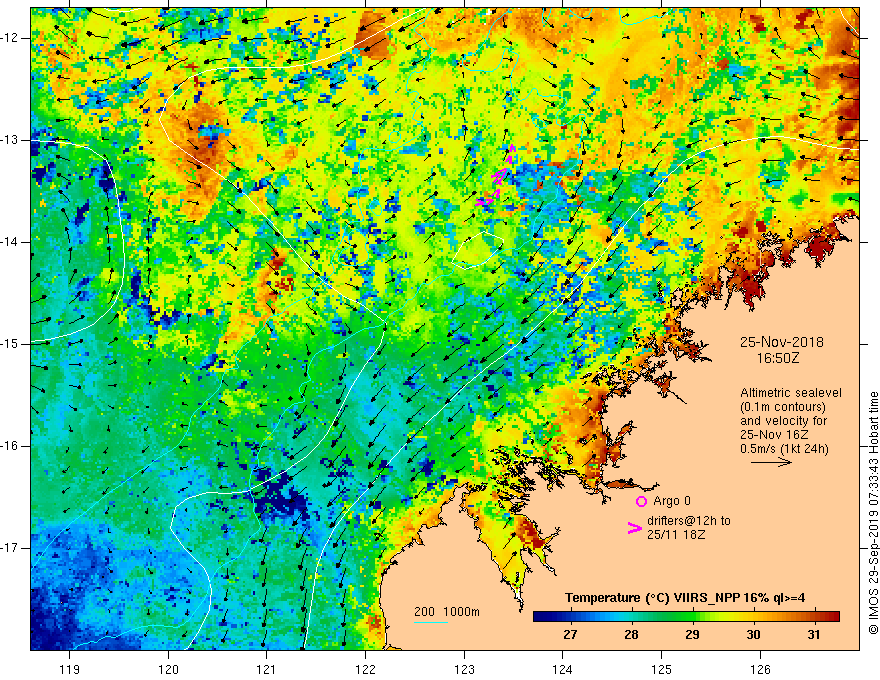Click the temperature color bar
This screenshot has height=680, width=880.
686,616
